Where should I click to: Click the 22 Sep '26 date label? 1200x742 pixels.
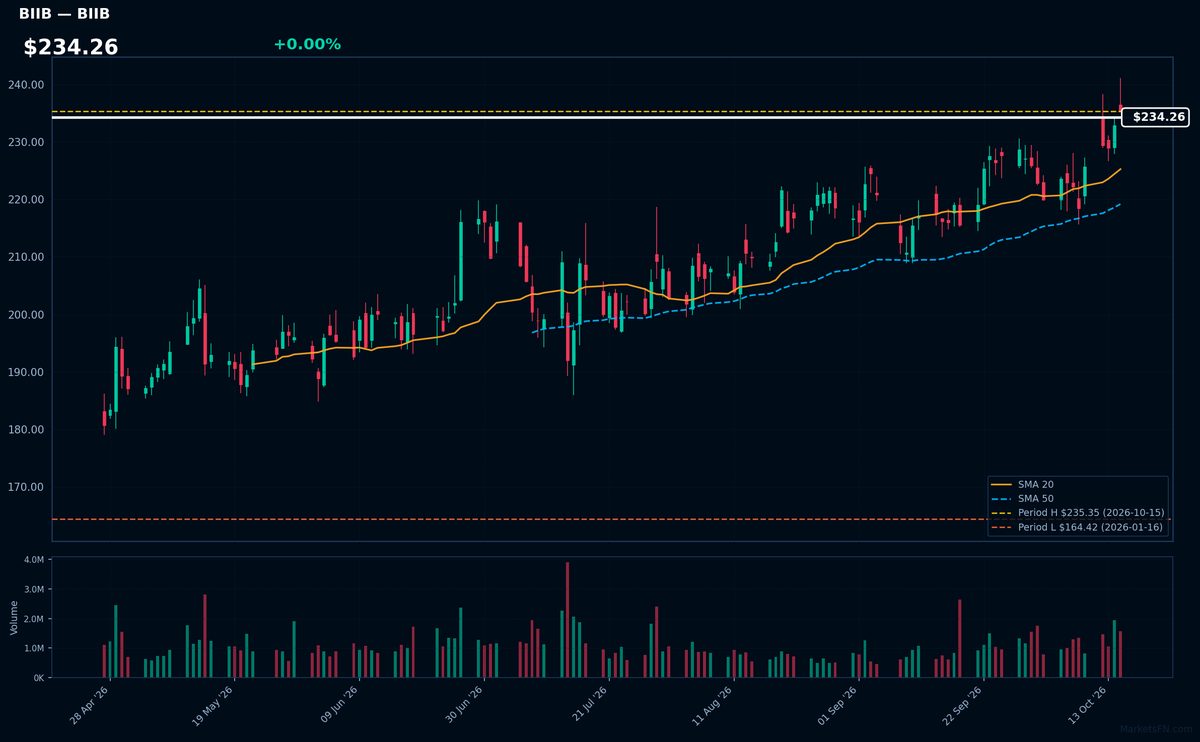point(963,705)
